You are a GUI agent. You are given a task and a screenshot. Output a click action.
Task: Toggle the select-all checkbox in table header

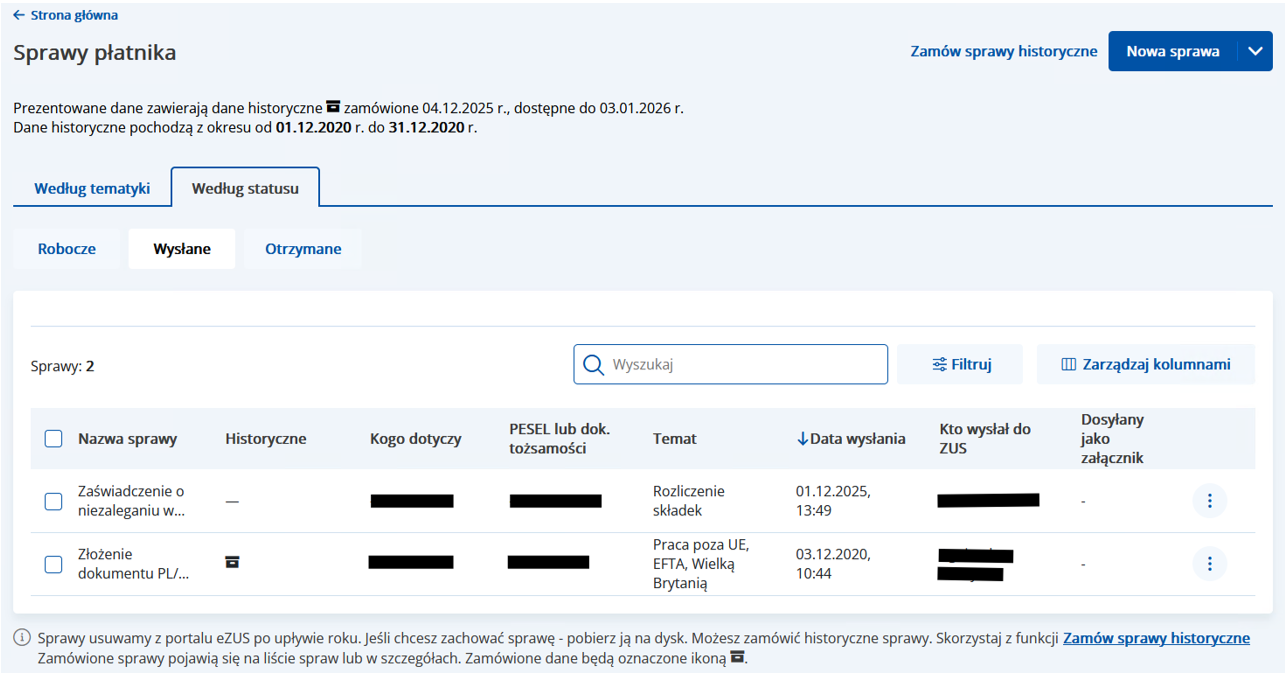[54, 439]
